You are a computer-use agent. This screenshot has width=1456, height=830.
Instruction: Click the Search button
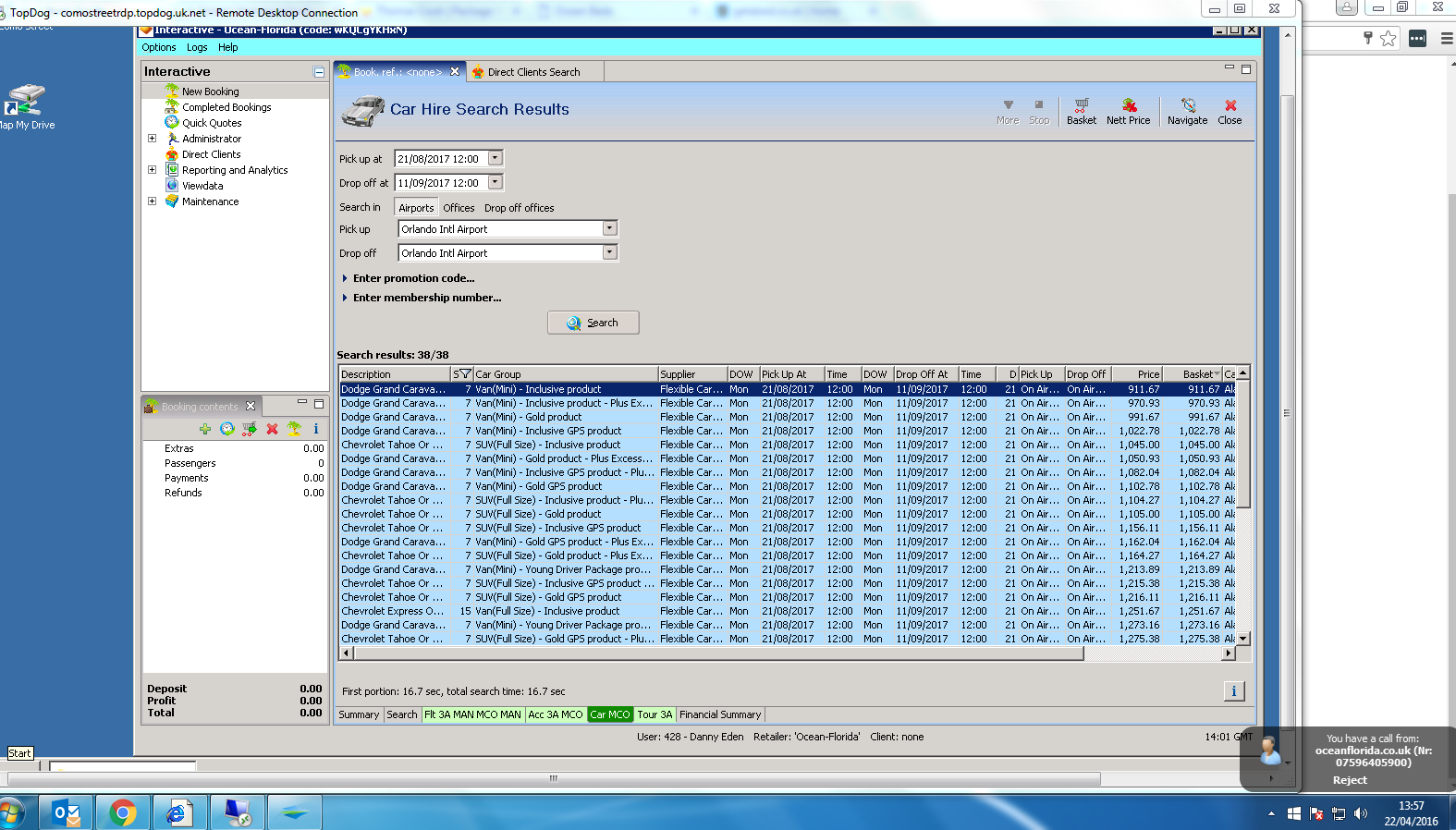coord(593,323)
